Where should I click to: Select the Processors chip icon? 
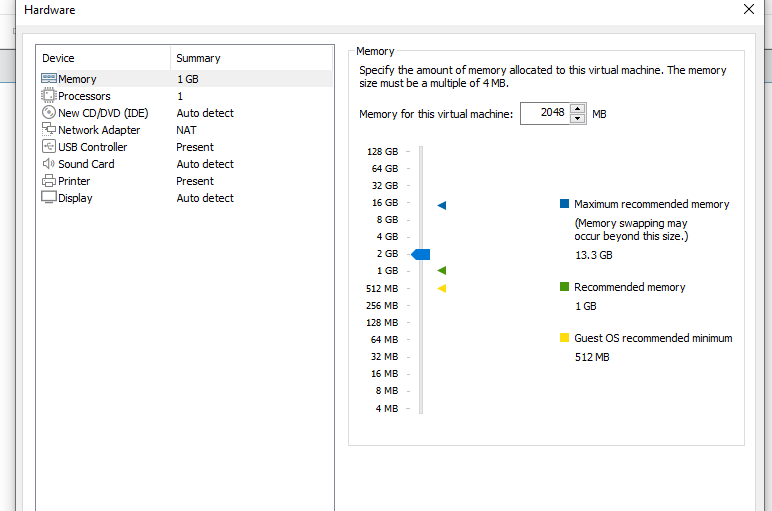tap(49, 96)
